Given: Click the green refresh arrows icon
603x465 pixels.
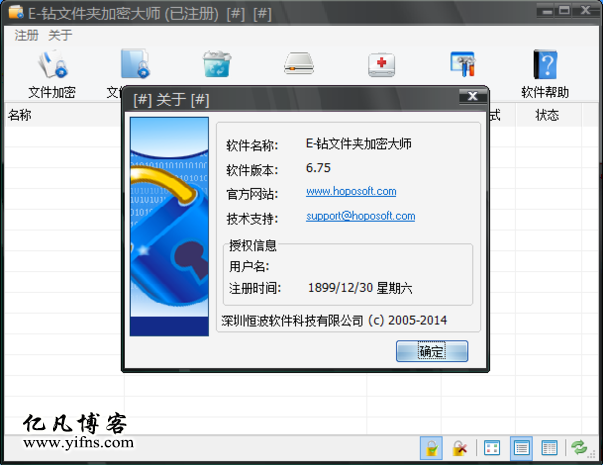Looking at the screenshot, I should pos(579,448).
